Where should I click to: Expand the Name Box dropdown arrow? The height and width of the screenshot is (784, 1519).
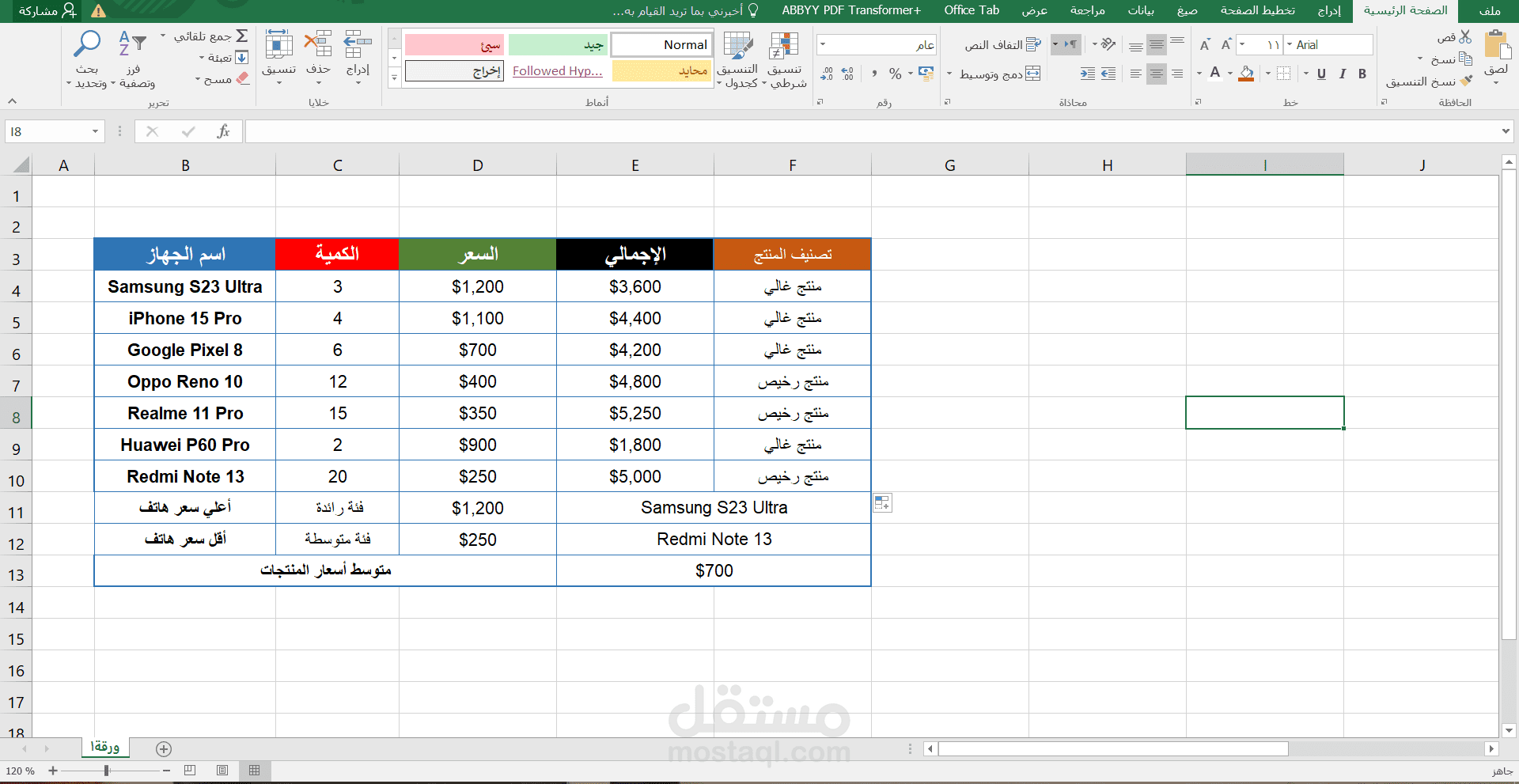(x=95, y=131)
